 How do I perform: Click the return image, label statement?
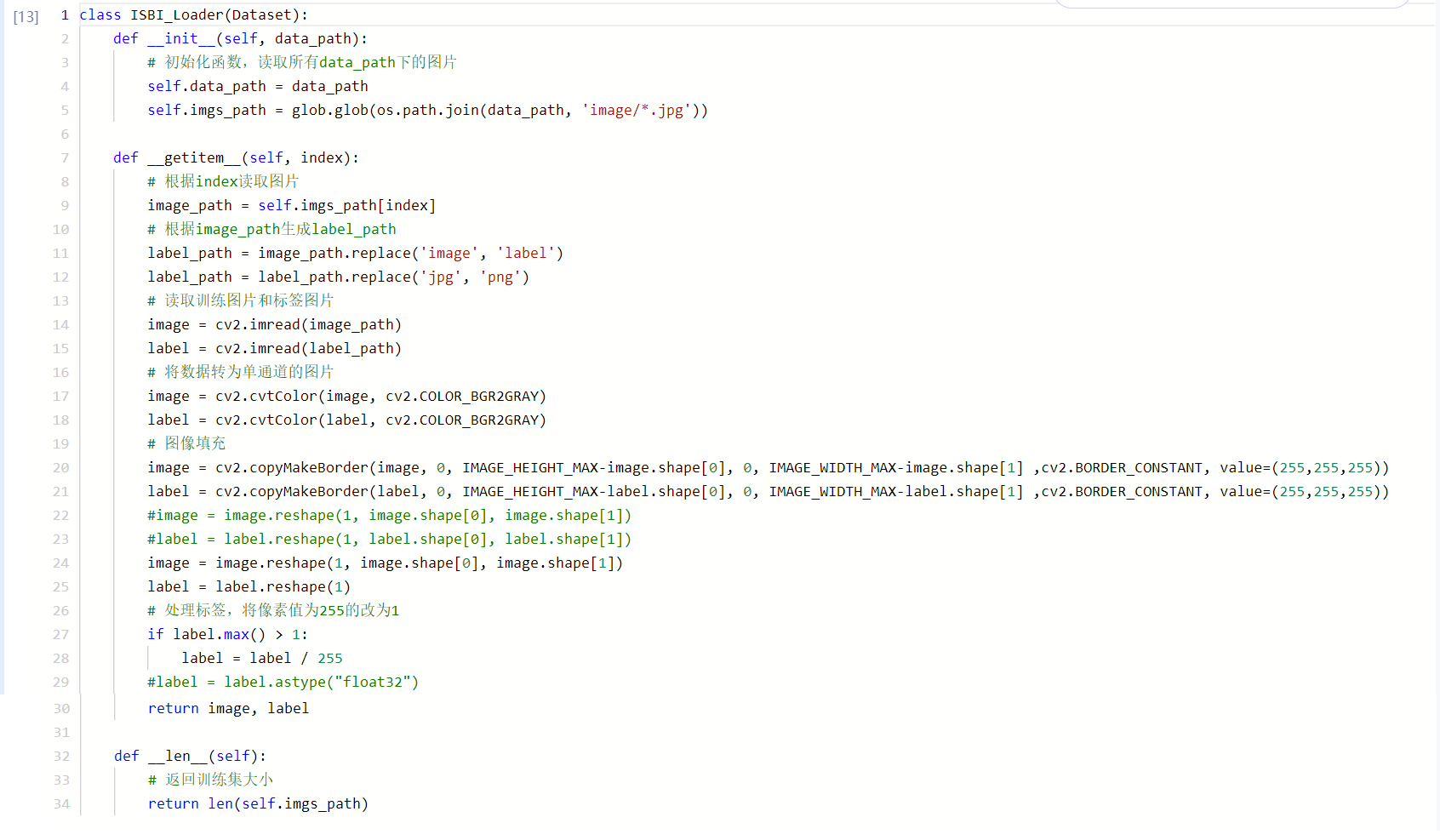228,708
